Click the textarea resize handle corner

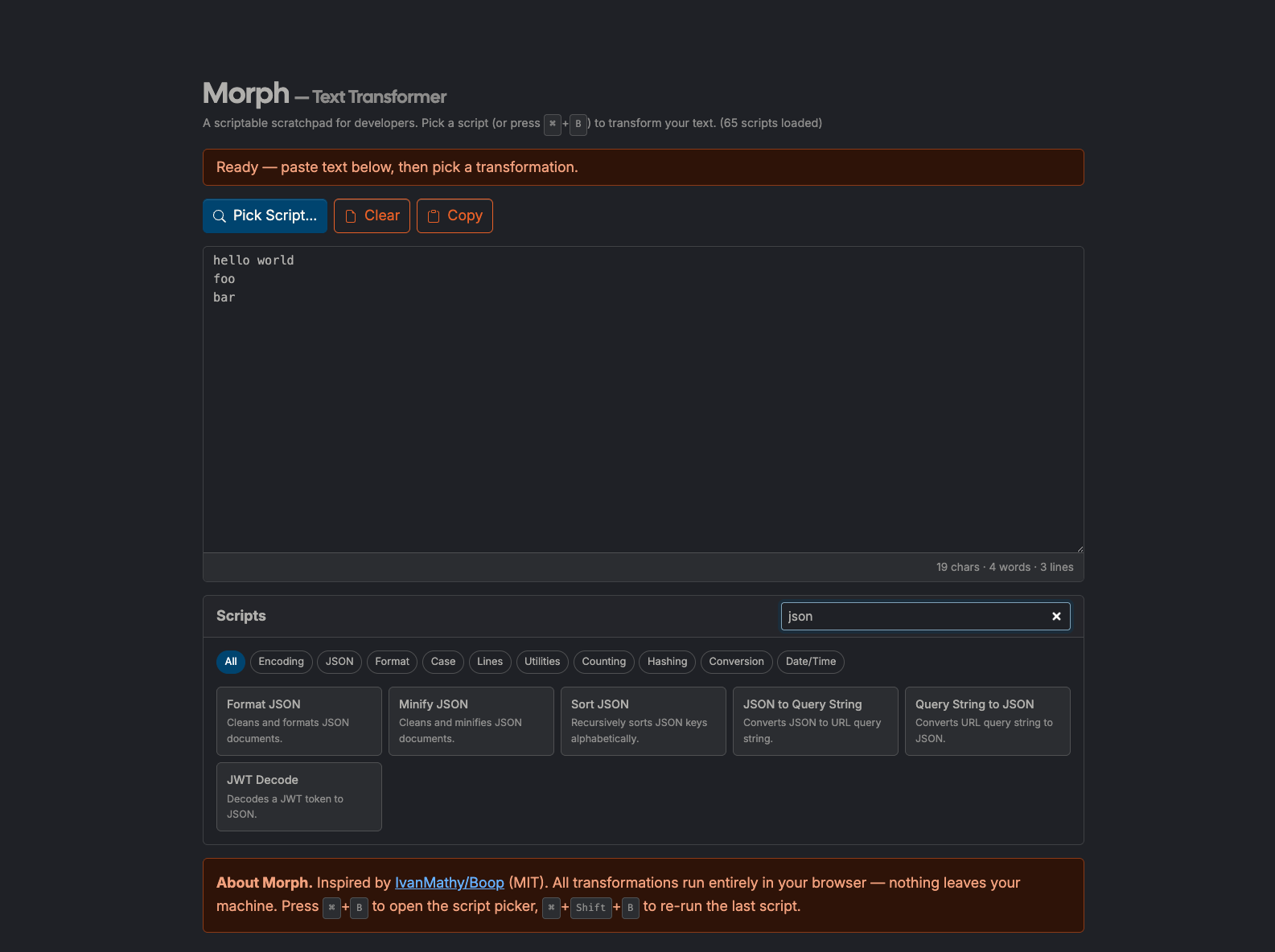point(1080,548)
